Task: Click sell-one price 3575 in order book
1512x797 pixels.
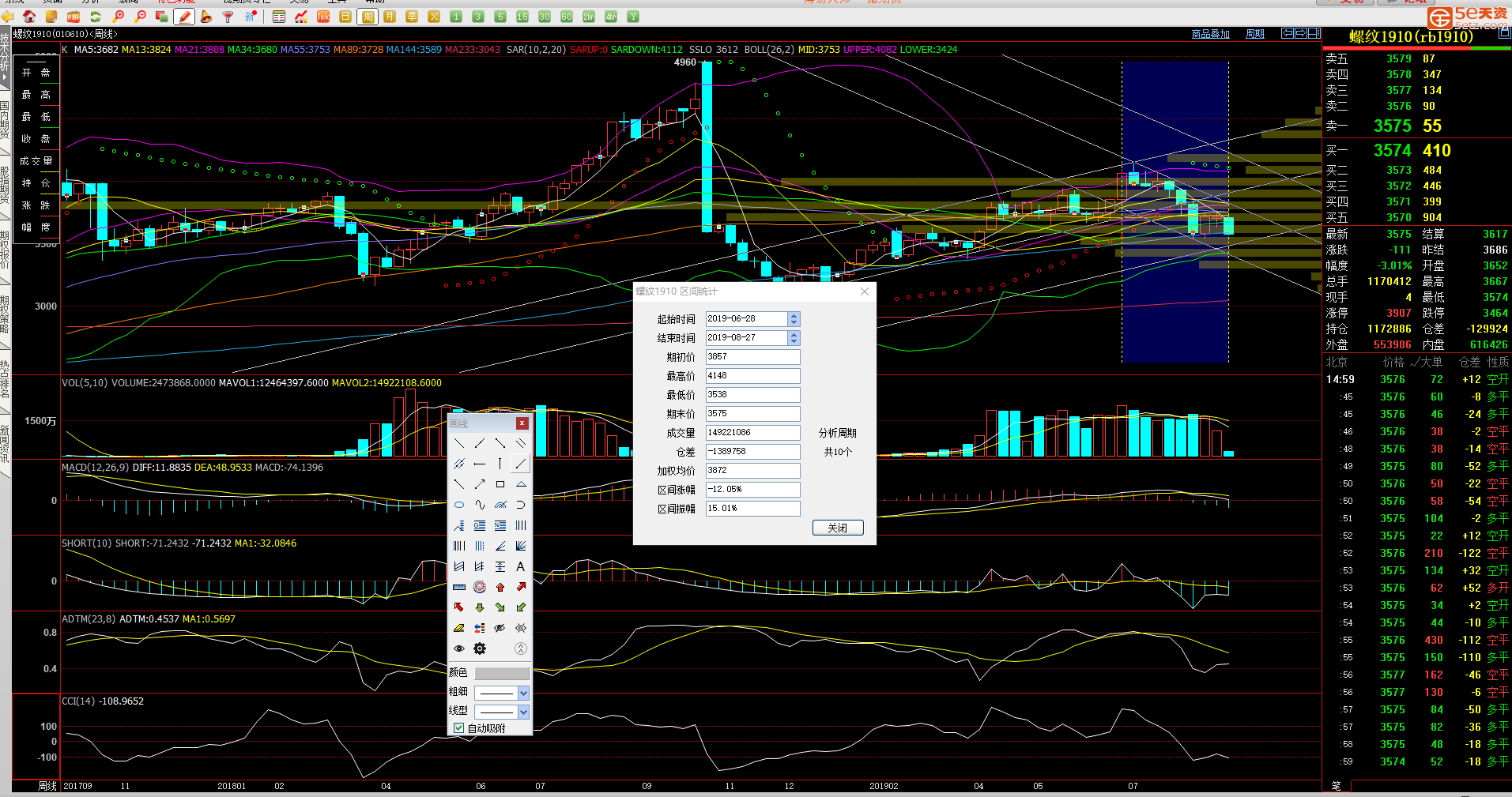Action: pos(1392,126)
